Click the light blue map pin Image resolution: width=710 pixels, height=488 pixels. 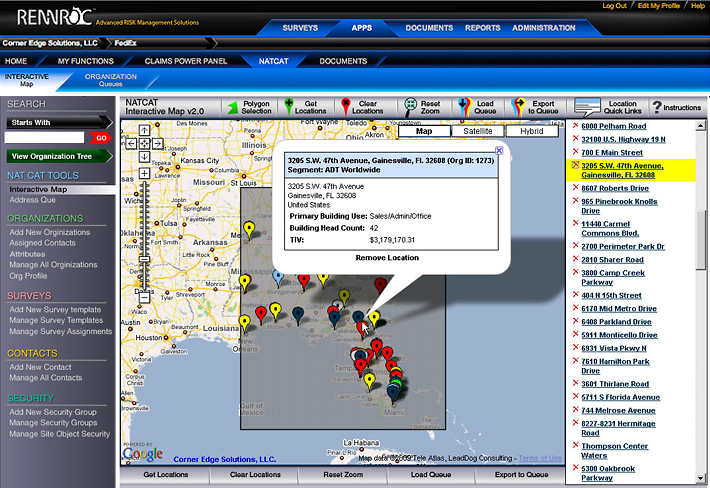278,277
